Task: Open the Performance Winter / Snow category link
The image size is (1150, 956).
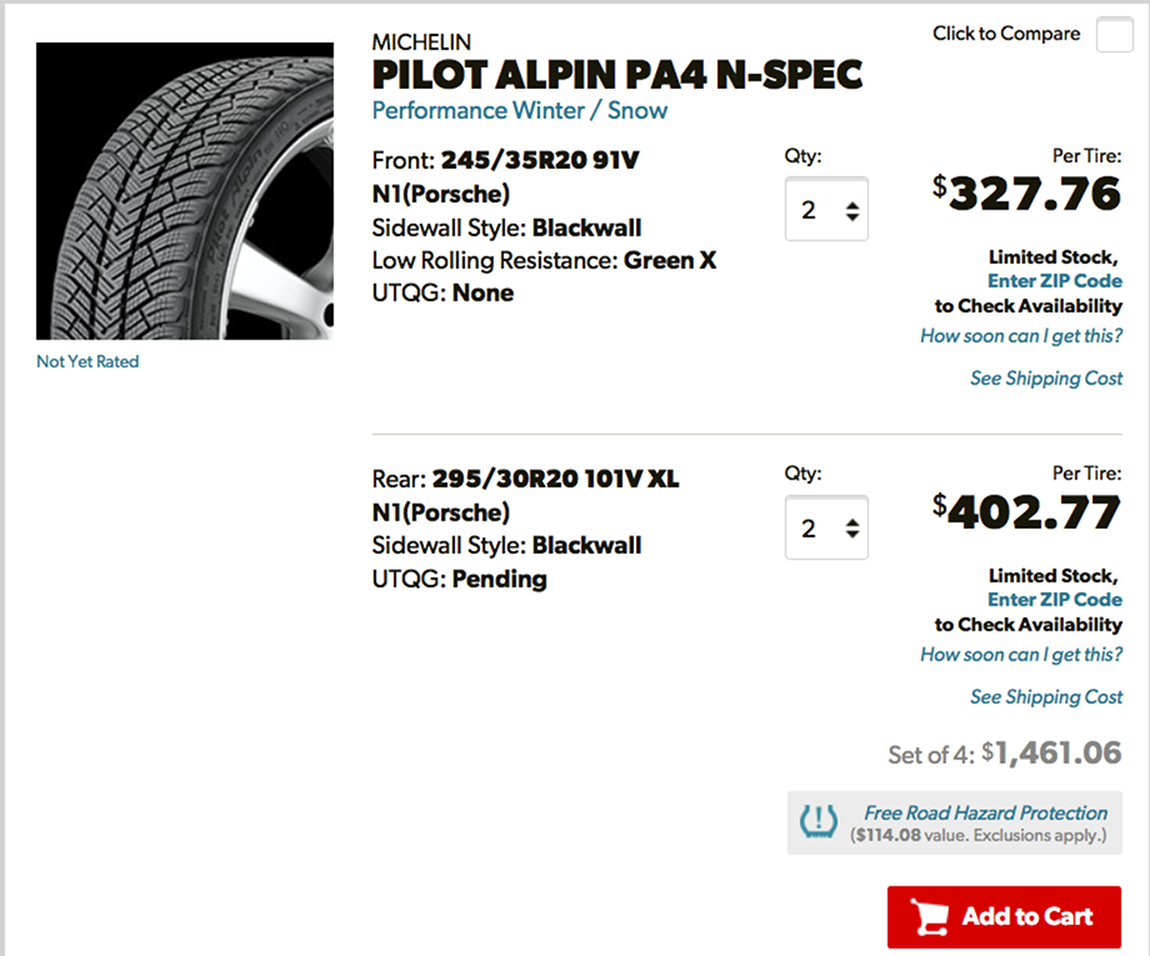Action: 519,111
